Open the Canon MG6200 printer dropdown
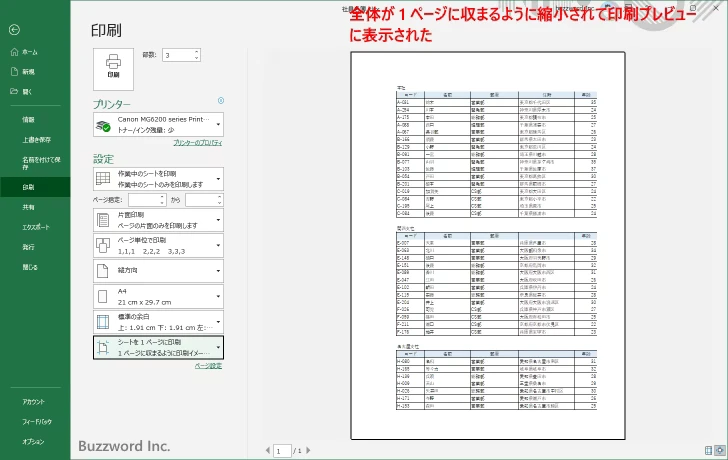Viewport: 728px width, 460px height. pos(158,124)
